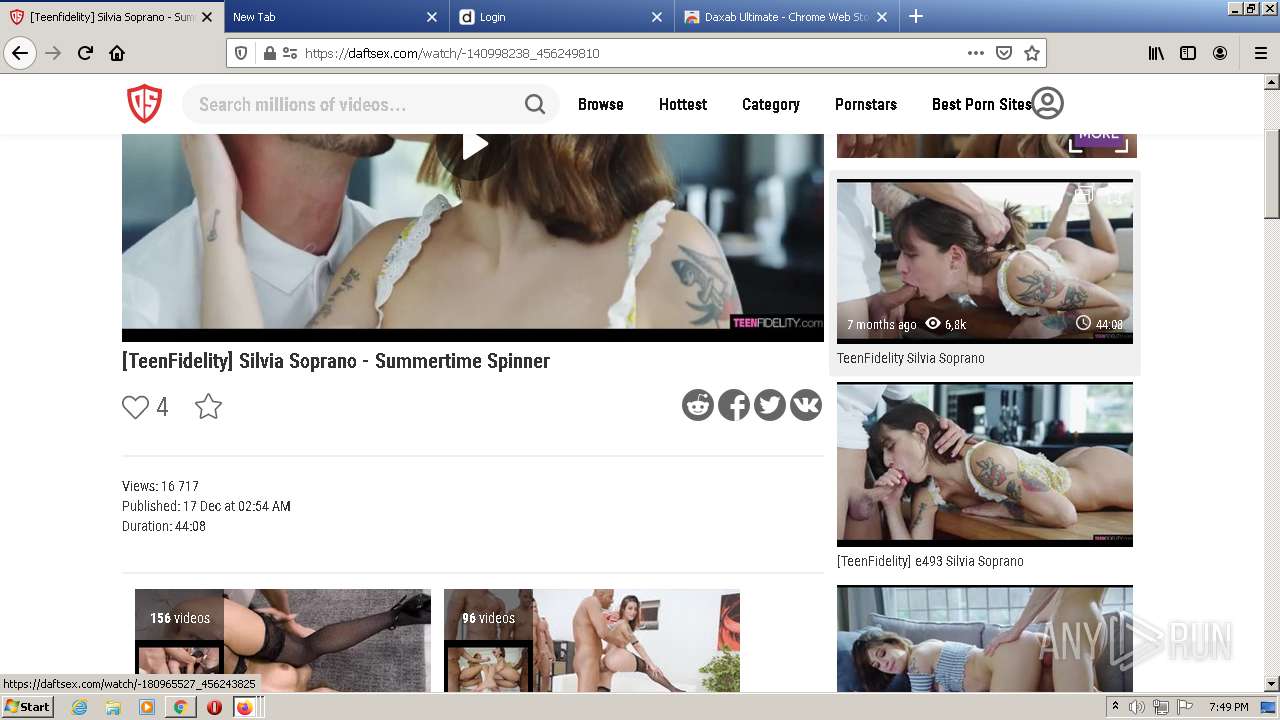Open the Pornstars menu item
This screenshot has height=720, width=1280.
pyautogui.click(x=866, y=104)
